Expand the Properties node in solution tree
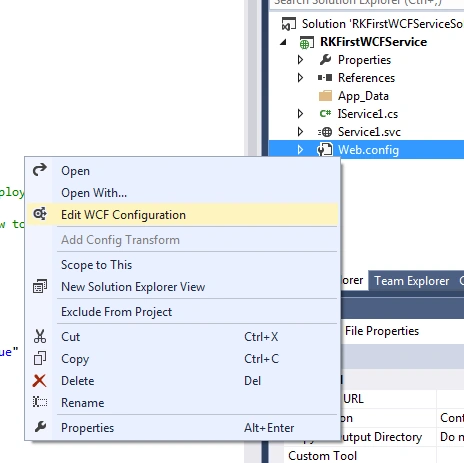This screenshot has height=463, width=464. point(300,60)
